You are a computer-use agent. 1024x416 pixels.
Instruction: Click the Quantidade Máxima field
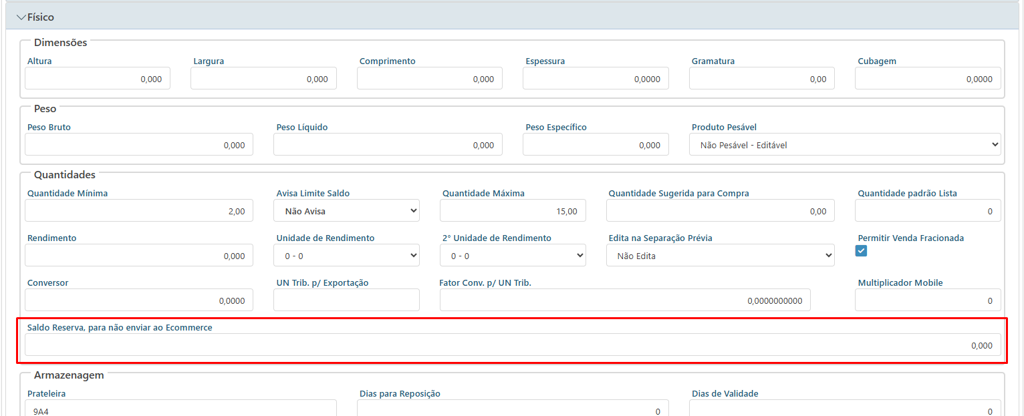513,211
